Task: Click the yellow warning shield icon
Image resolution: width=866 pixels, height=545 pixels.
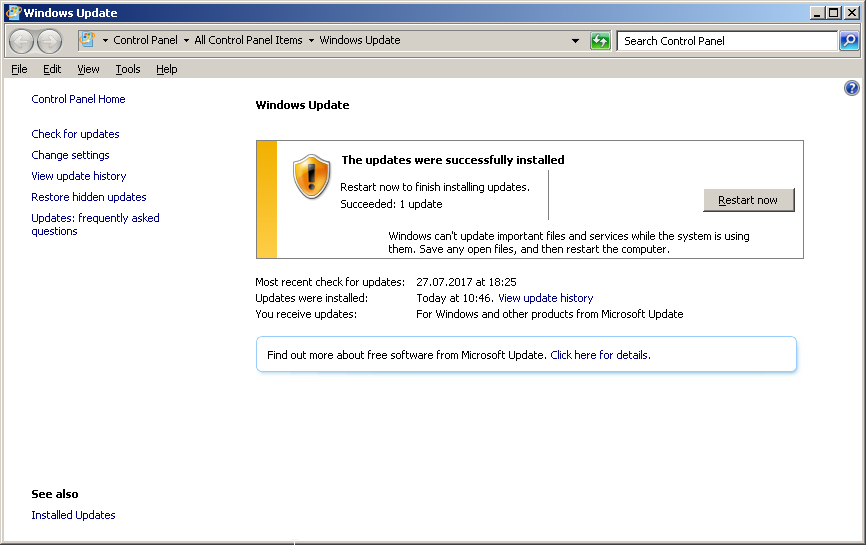Action: 311,176
